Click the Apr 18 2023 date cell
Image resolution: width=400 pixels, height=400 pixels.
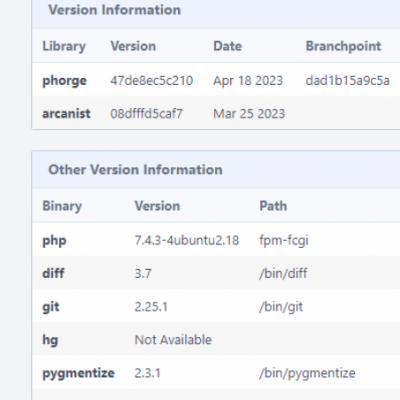[x=248, y=81]
